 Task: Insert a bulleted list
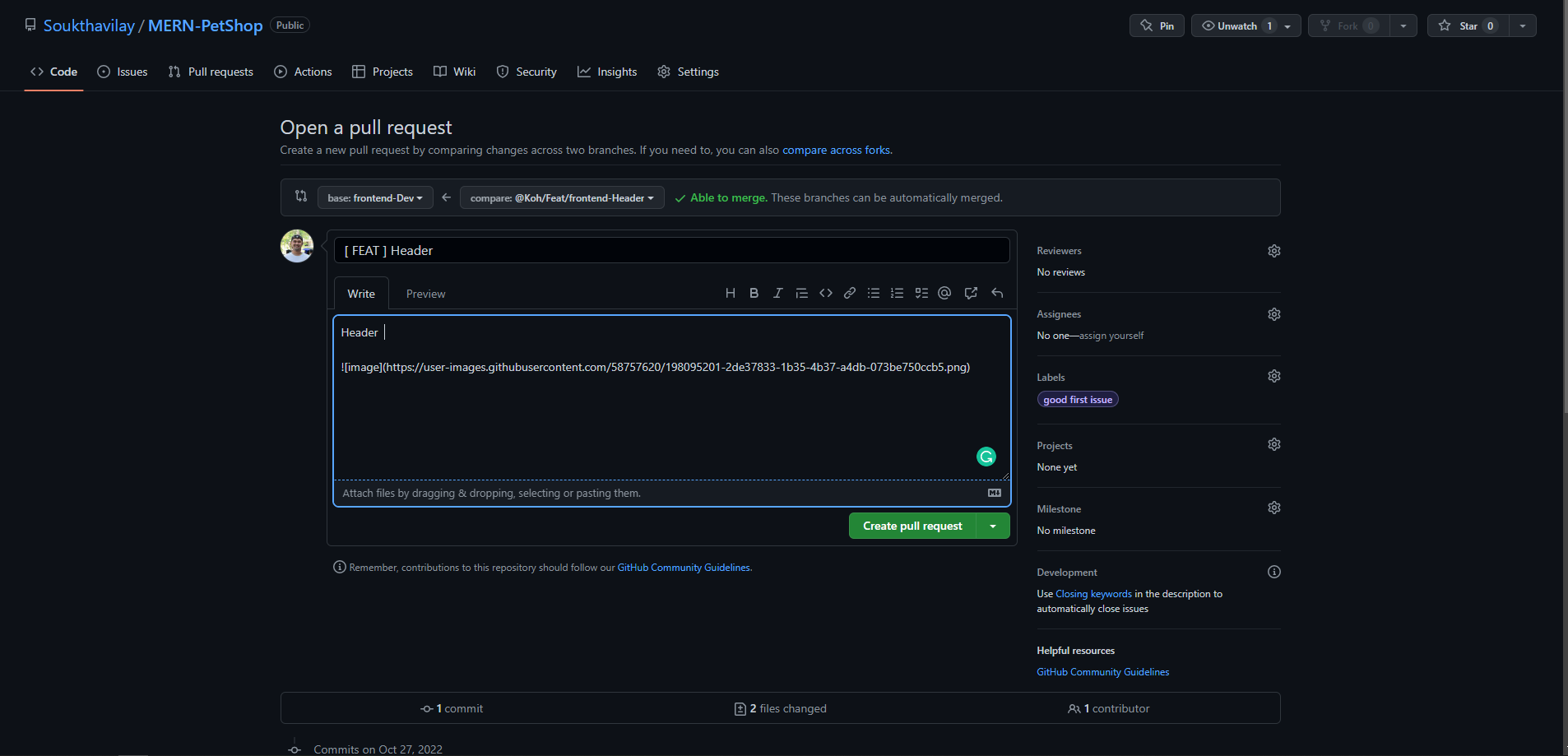(873, 292)
